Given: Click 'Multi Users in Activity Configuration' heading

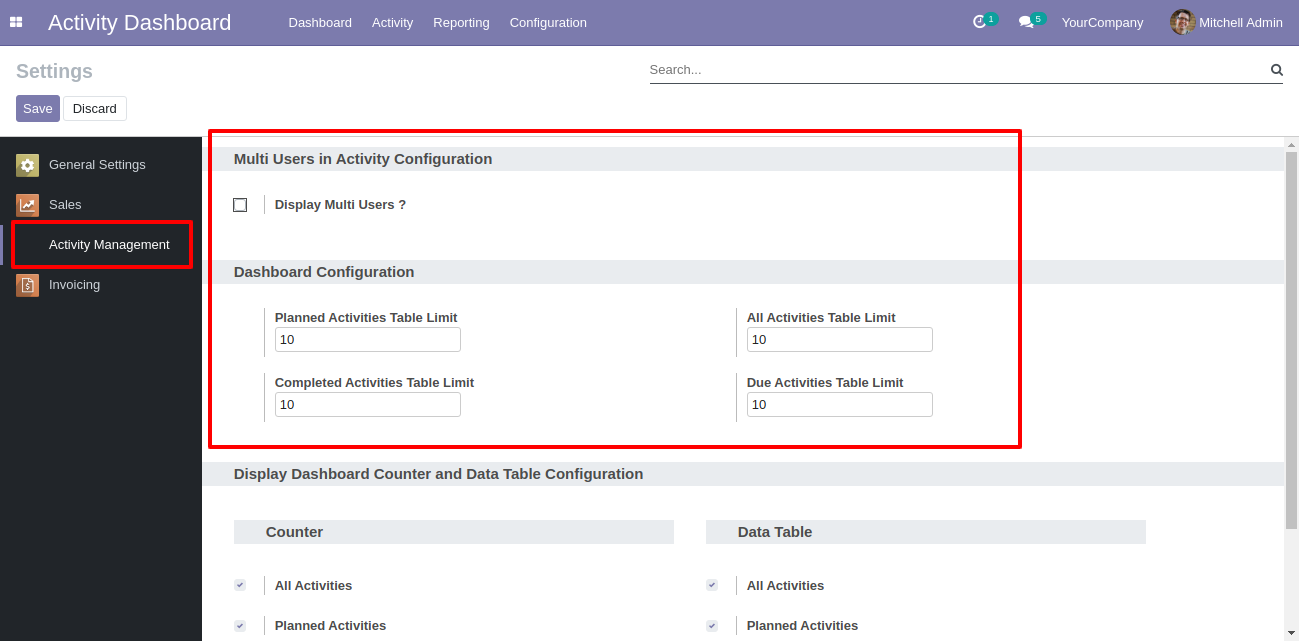Looking at the screenshot, I should (x=363, y=159).
